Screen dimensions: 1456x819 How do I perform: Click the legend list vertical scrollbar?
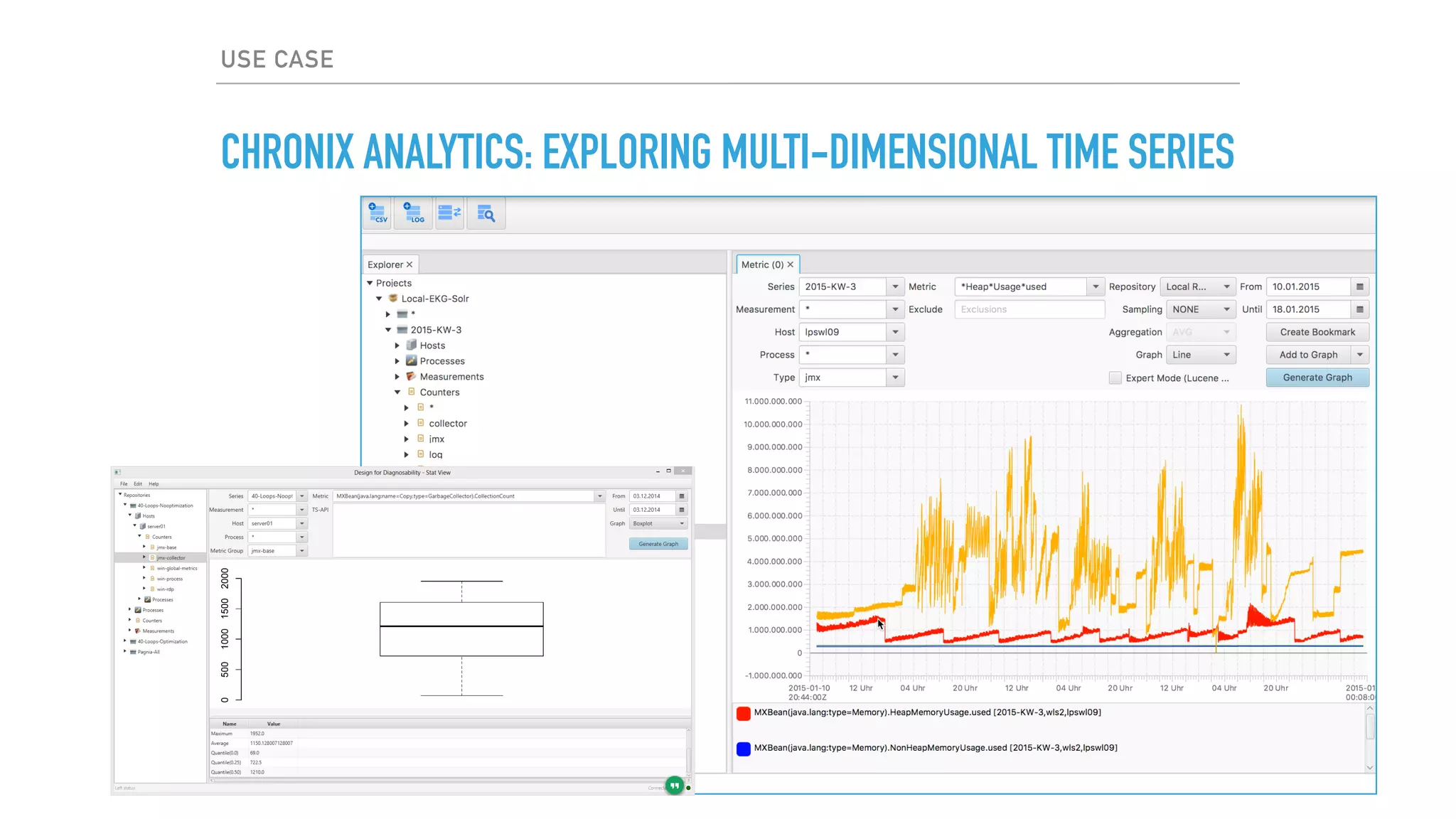tap(1370, 738)
